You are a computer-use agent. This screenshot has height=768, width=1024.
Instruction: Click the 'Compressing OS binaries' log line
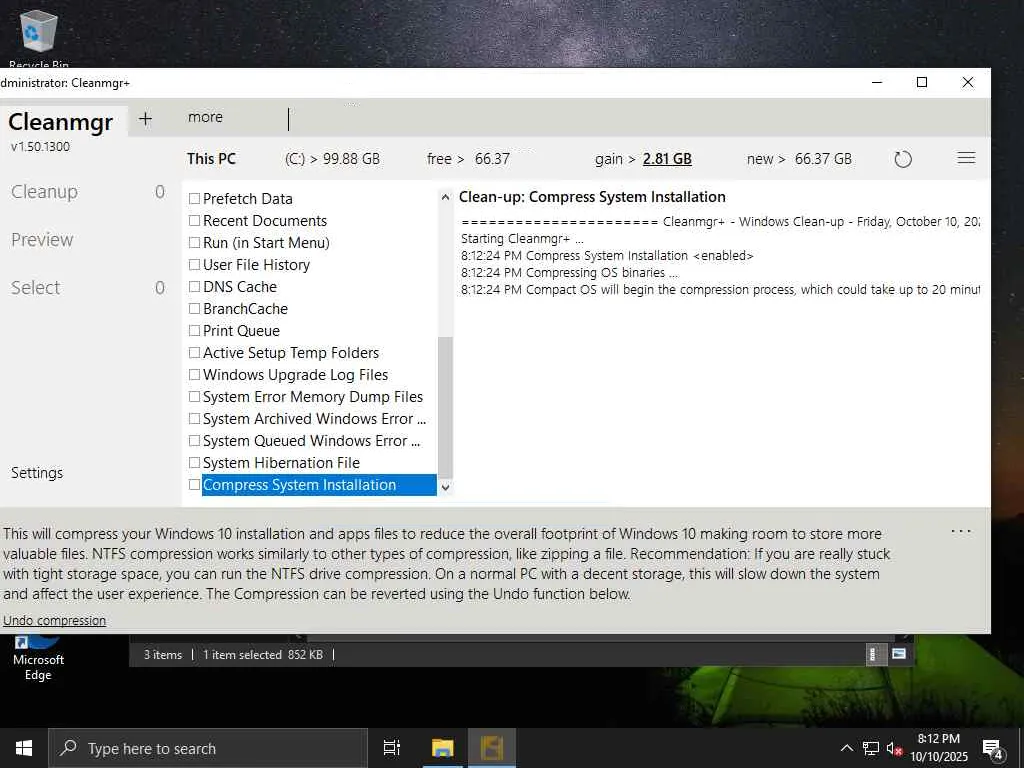569,272
